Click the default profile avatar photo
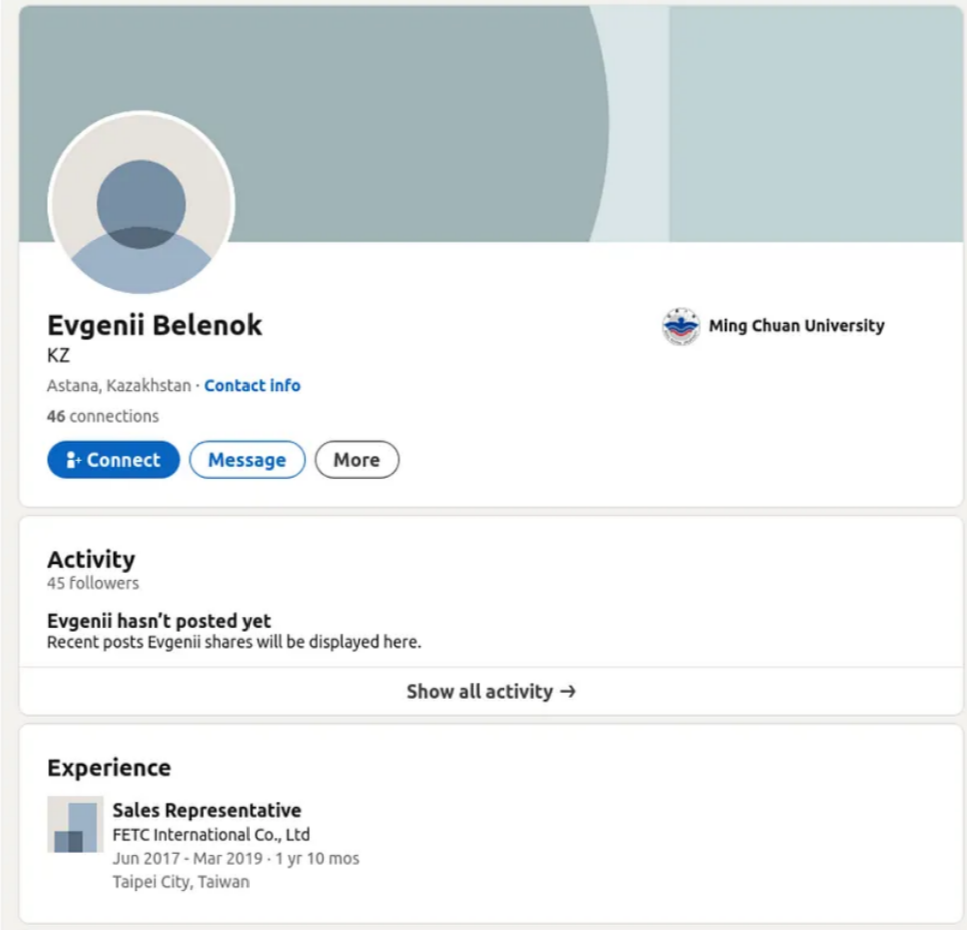This screenshot has width=967, height=930. click(141, 204)
